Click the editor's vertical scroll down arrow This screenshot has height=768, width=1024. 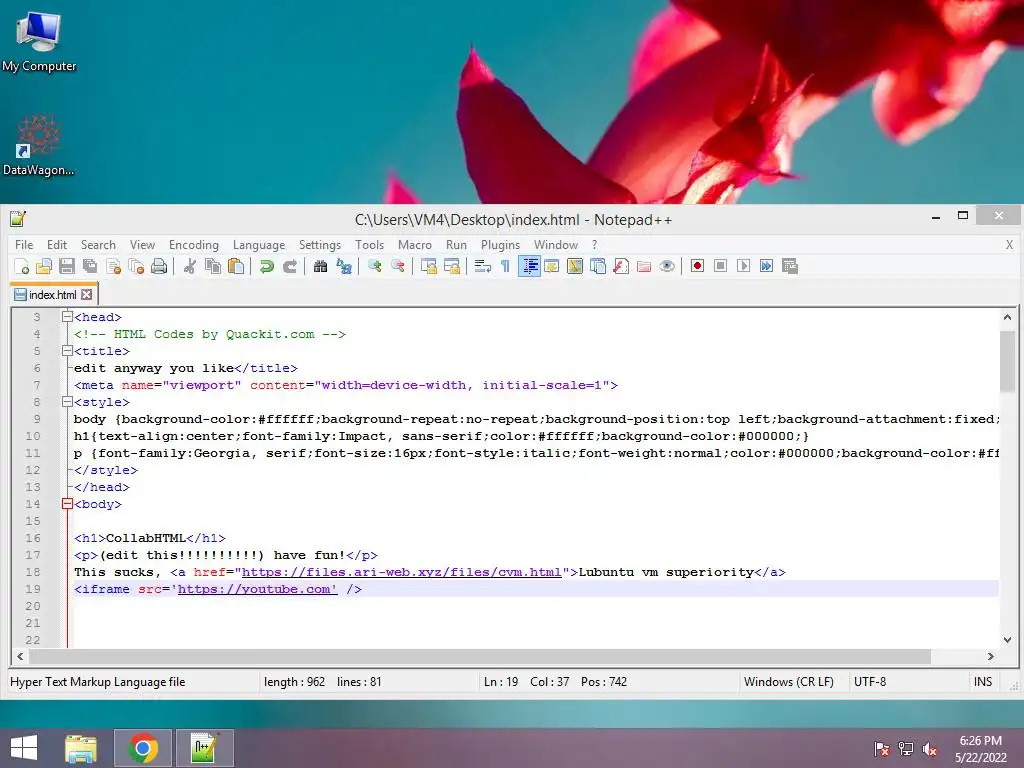click(x=1007, y=640)
